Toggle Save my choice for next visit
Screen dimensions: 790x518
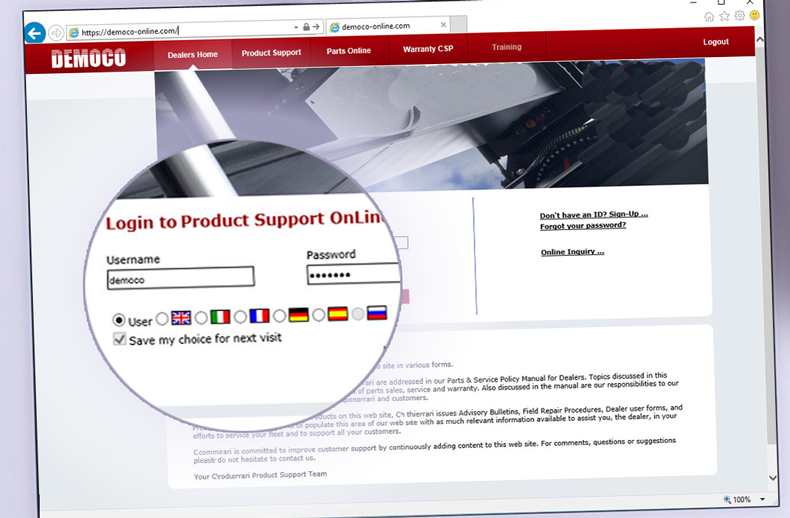click(121, 340)
